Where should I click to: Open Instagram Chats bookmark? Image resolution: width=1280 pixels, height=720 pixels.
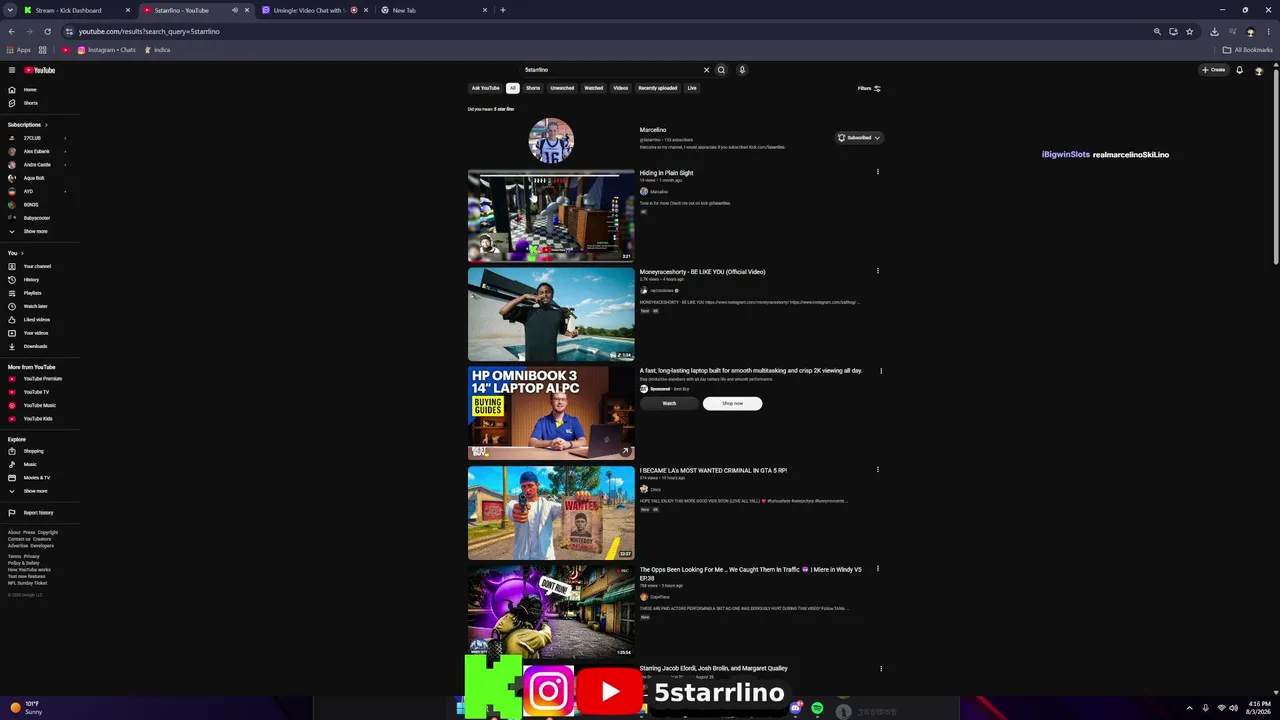[x=105, y=50]
